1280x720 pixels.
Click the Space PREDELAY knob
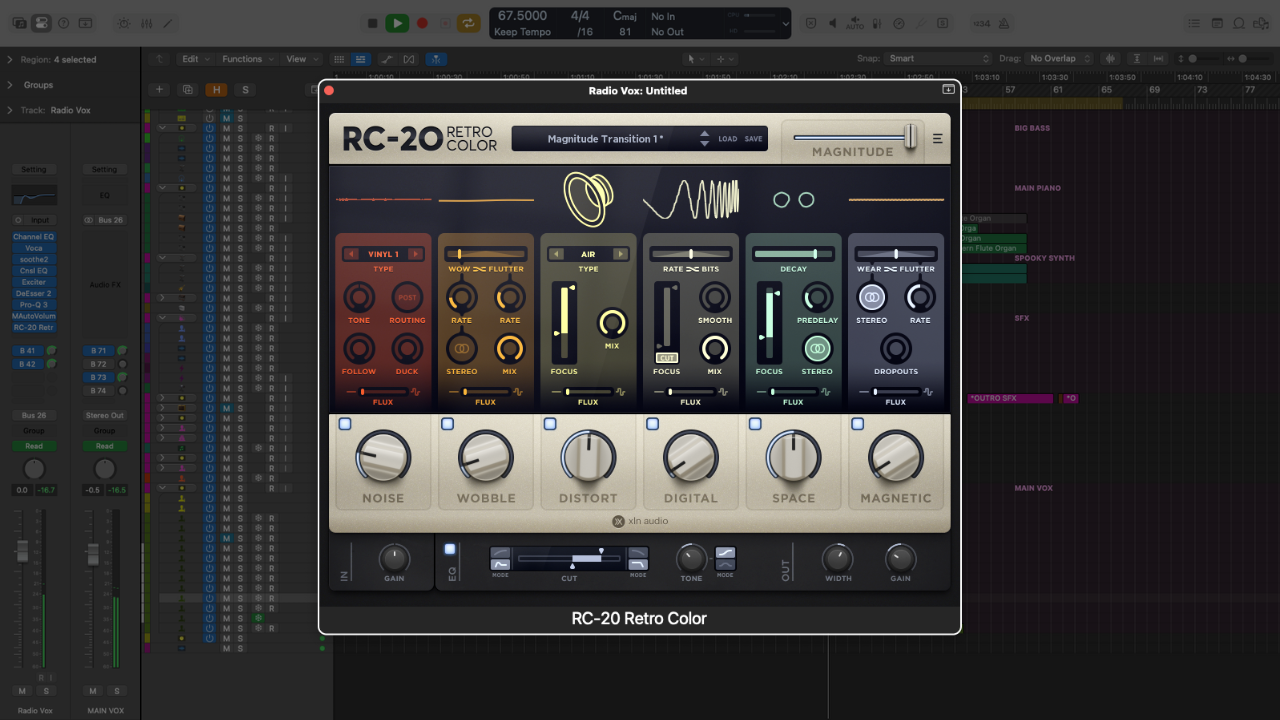point(817,297)
